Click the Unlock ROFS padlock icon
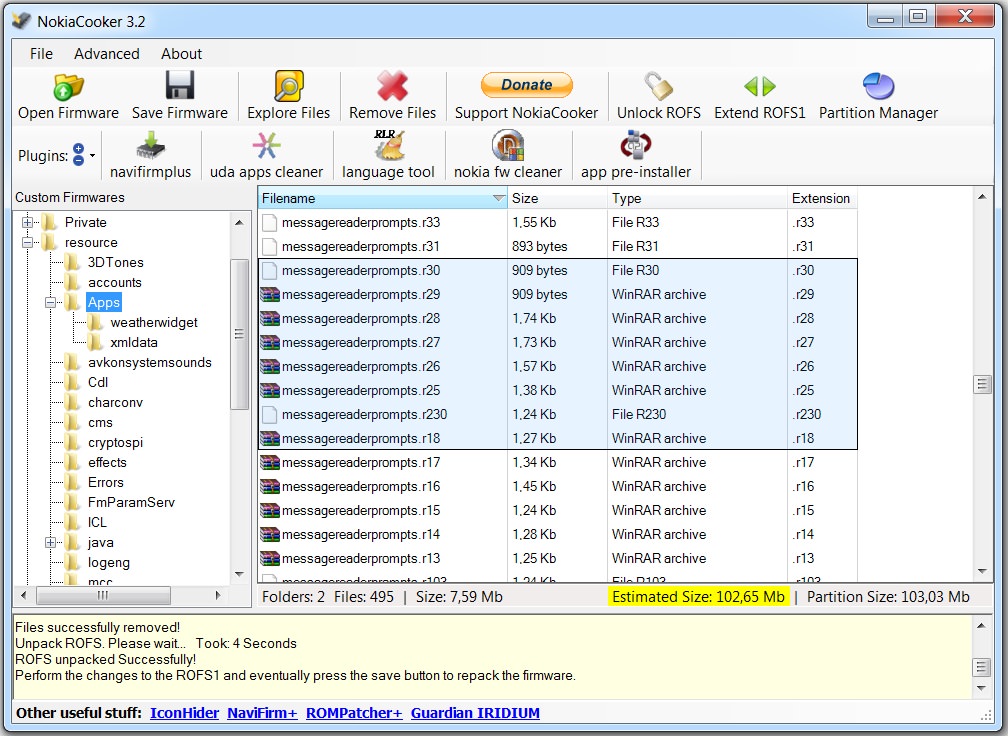The height and width of the screenshot is (736, 1008). [x=658, y=86]
